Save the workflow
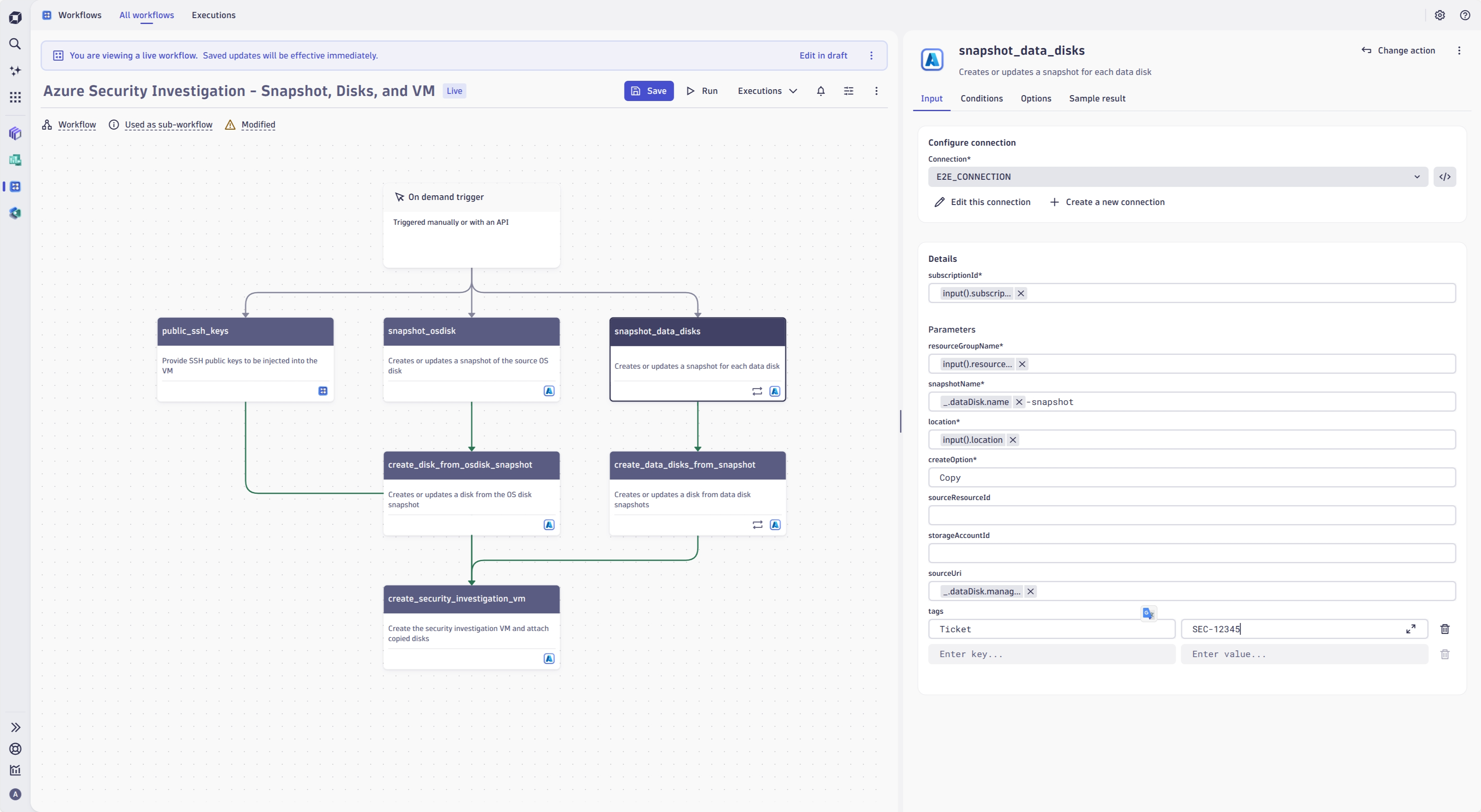Image resolution: width=1481 pixels, height=812 pixels. (648, 91)
